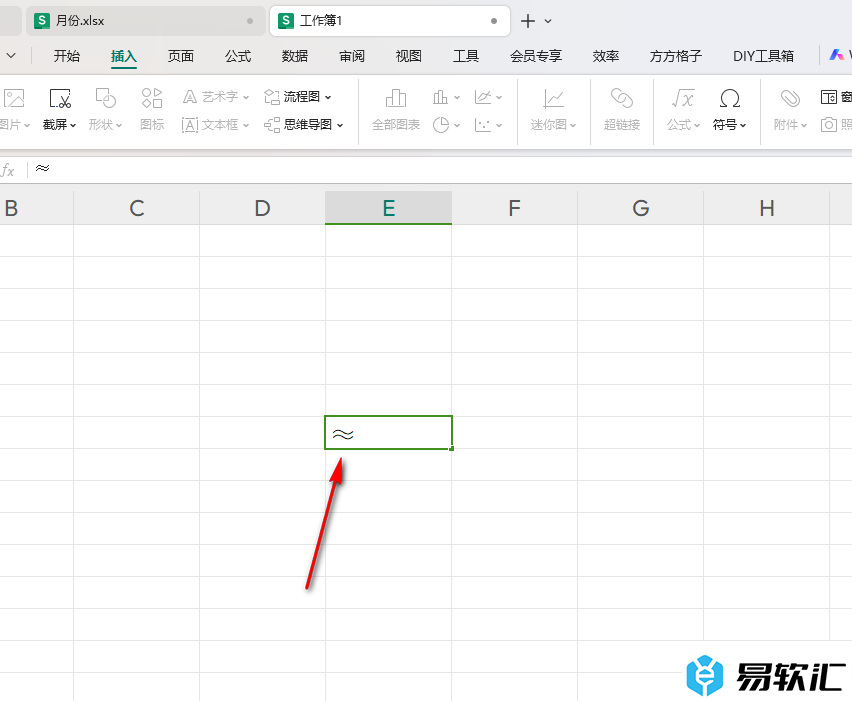The height and width of the screenshot is (701, 852).
Task: Click the 图片 picture icon
Action: 14,99
